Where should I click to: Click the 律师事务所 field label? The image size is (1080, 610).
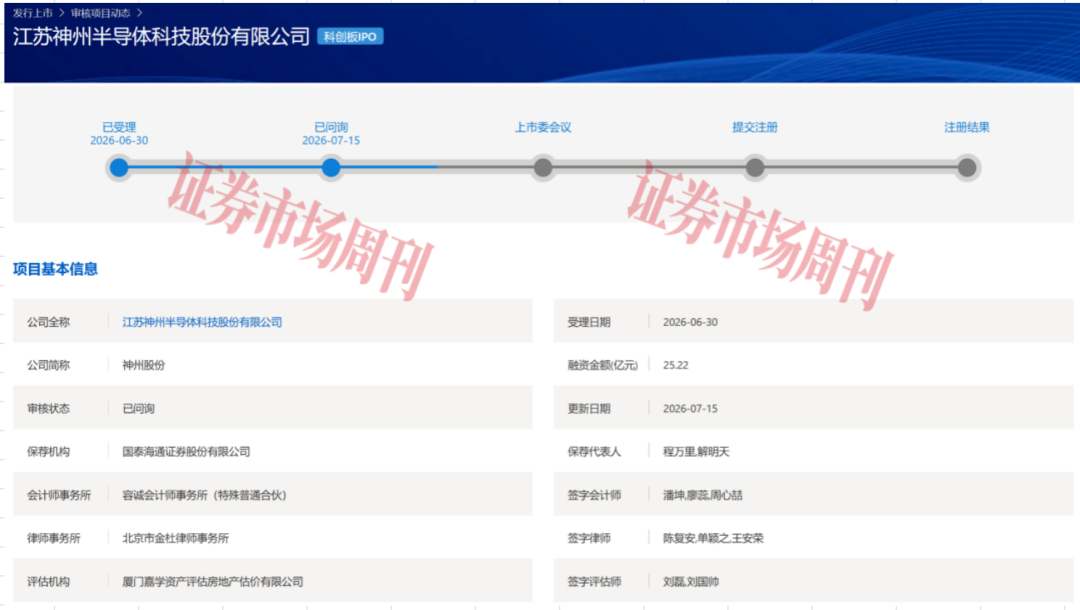click(54, 538)
